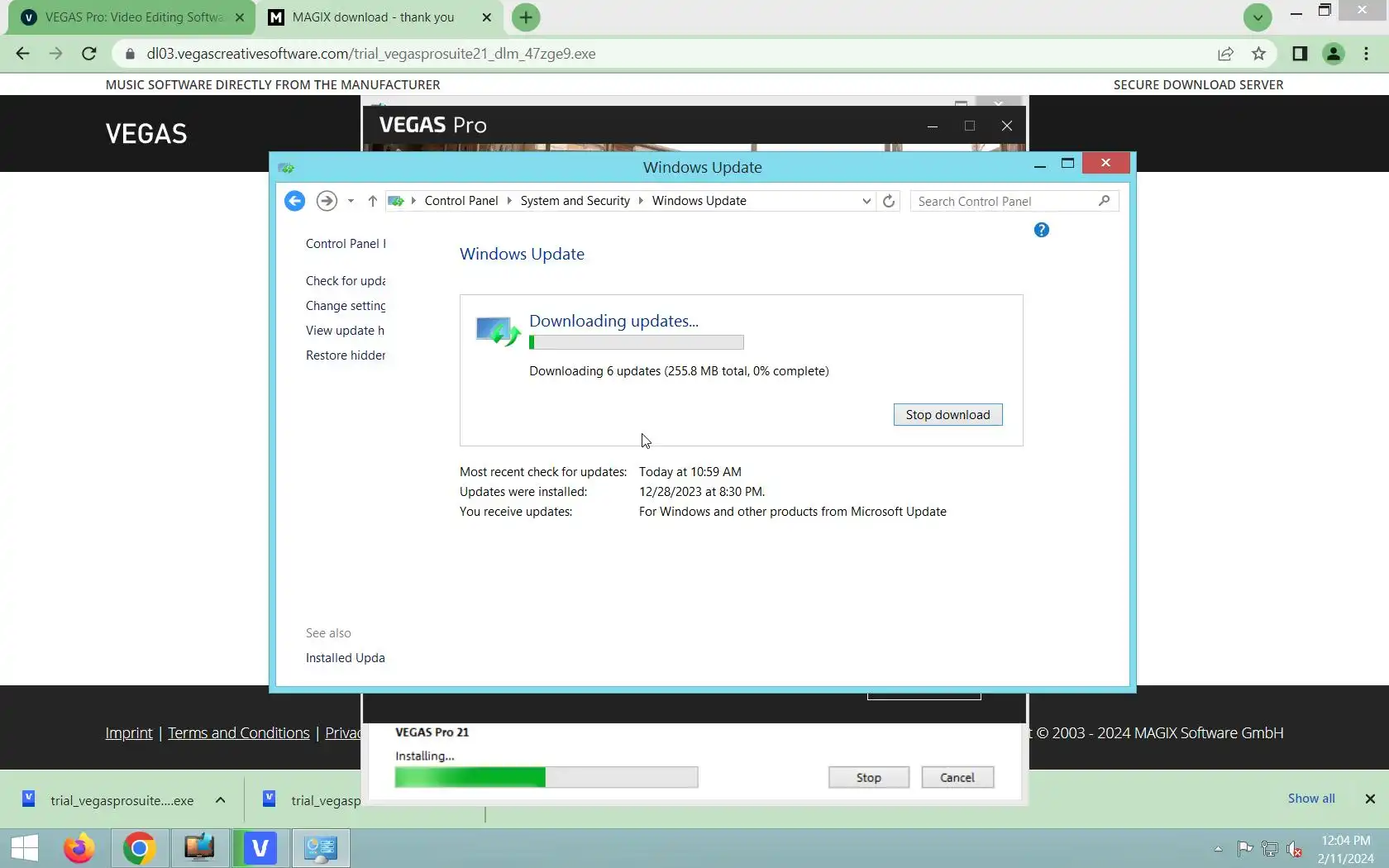The image size is (1389, 868).
Task: Click the Stop download button
Action: click(947, 415)
